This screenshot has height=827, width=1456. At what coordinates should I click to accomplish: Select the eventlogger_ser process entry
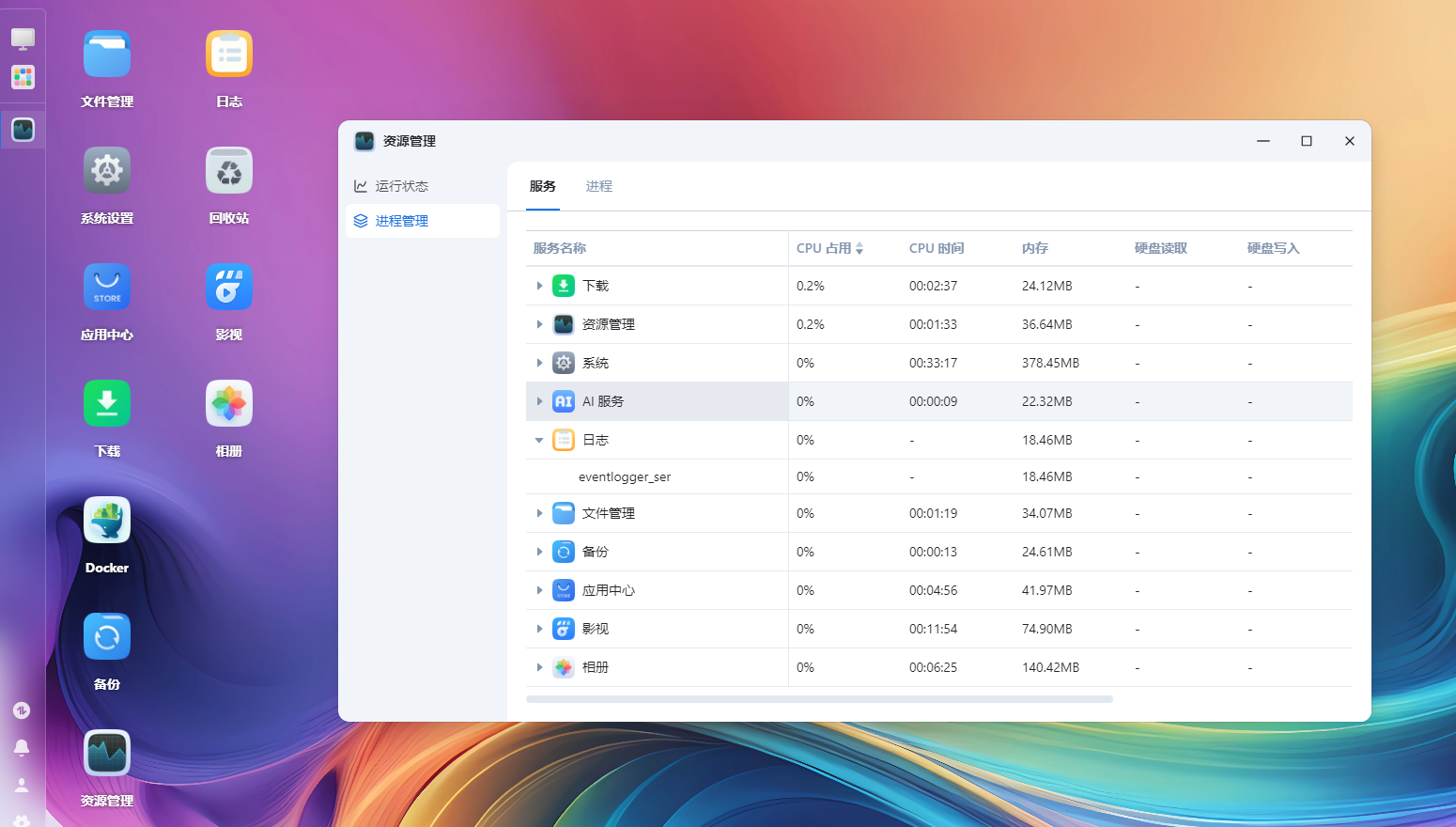[625, 476]
